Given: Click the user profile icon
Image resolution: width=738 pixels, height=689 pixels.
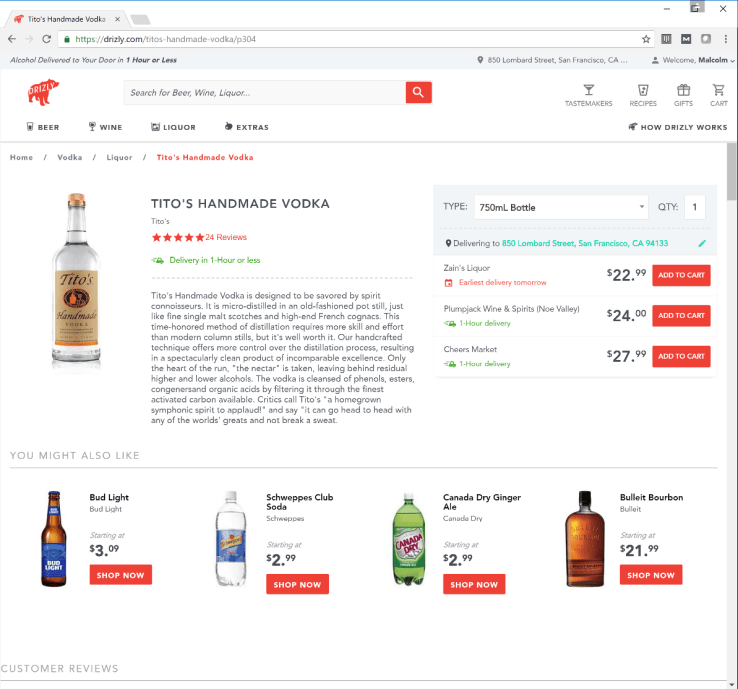Looking at the screenshot, I should click(x=655, y=60).
